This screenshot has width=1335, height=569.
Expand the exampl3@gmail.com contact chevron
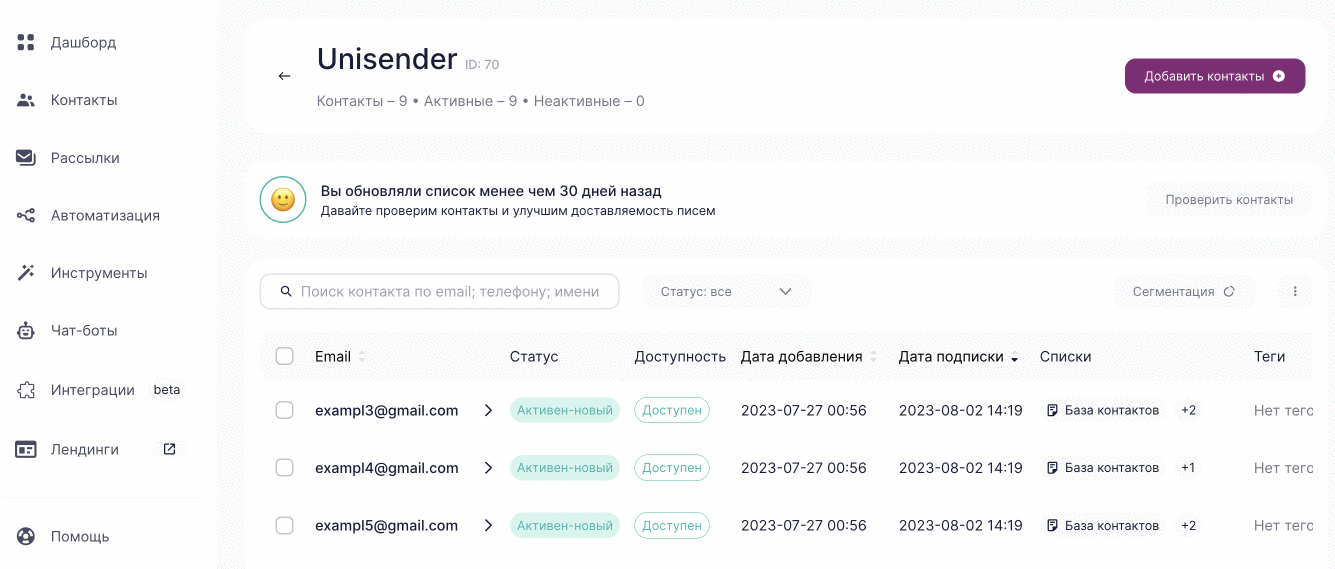(488, 410)
